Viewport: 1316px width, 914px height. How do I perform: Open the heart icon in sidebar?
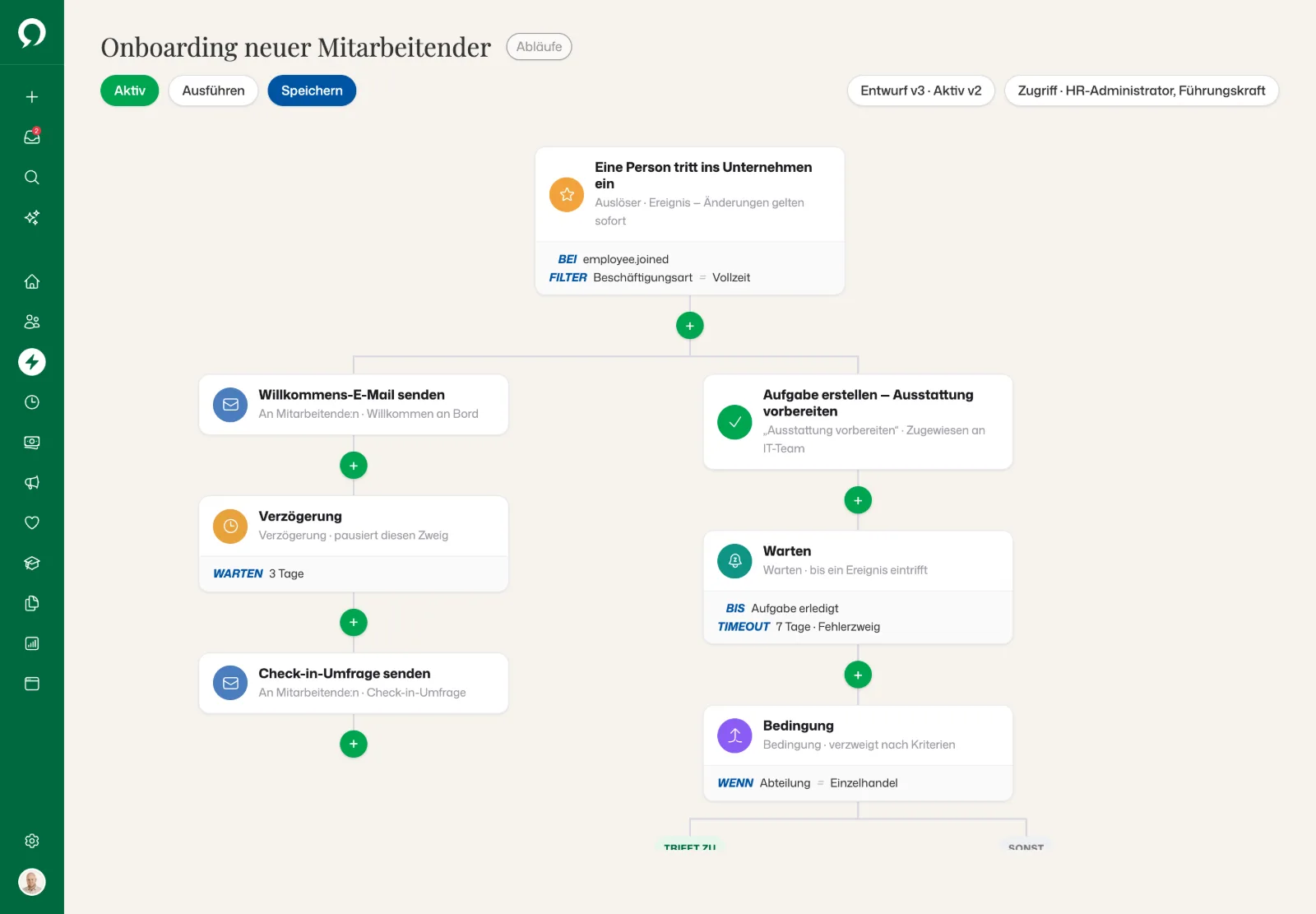(32, 522)
